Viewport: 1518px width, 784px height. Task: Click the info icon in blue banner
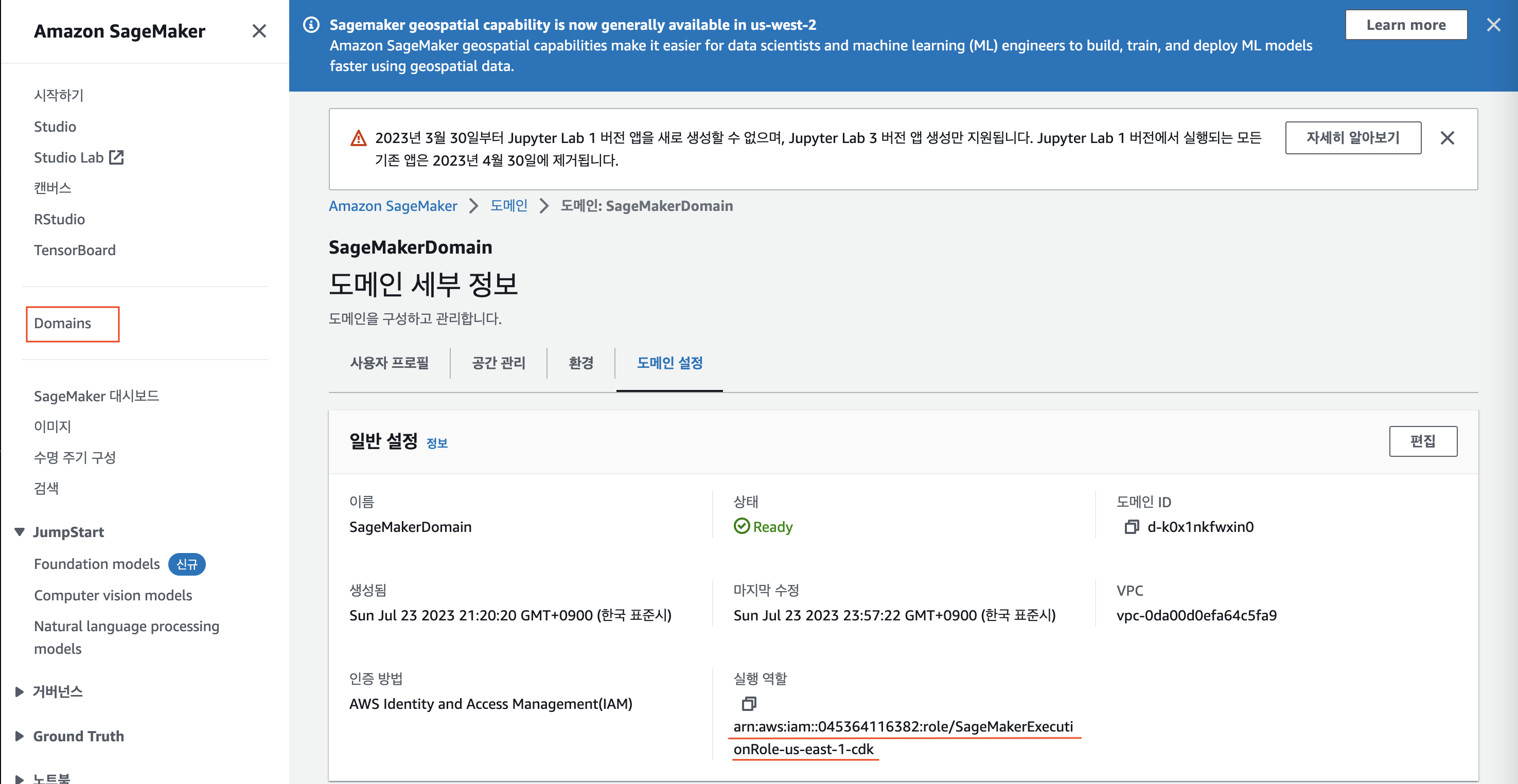311,25
